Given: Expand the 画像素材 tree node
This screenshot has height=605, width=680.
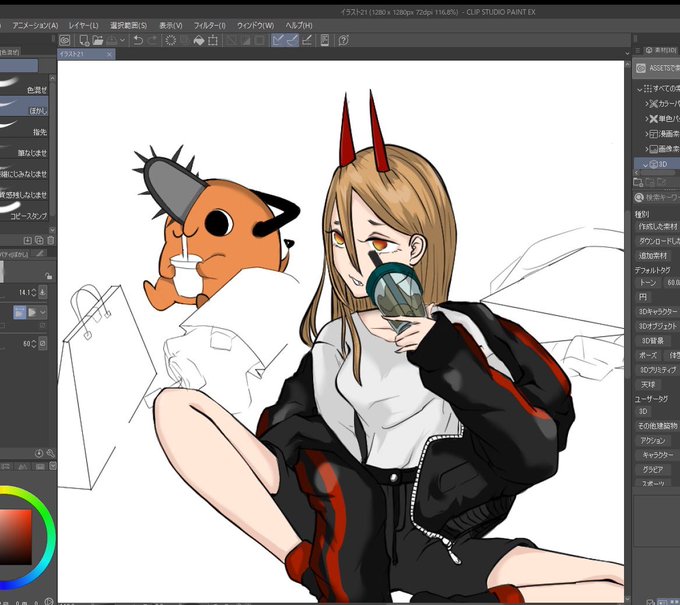Looking at the screenshot, I should (646, 149).
